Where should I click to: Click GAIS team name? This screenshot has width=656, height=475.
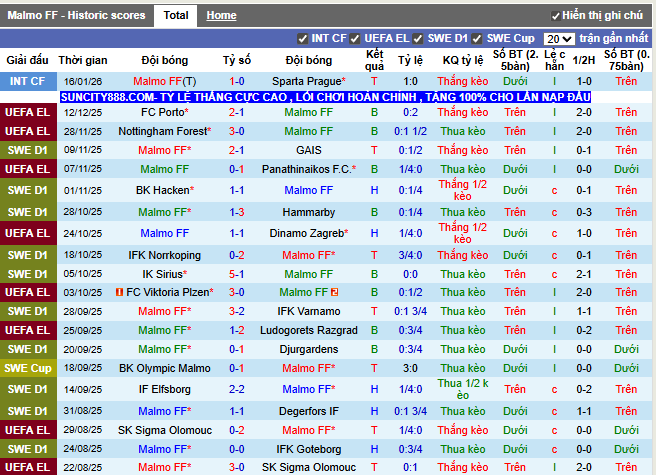click(309, 150)
